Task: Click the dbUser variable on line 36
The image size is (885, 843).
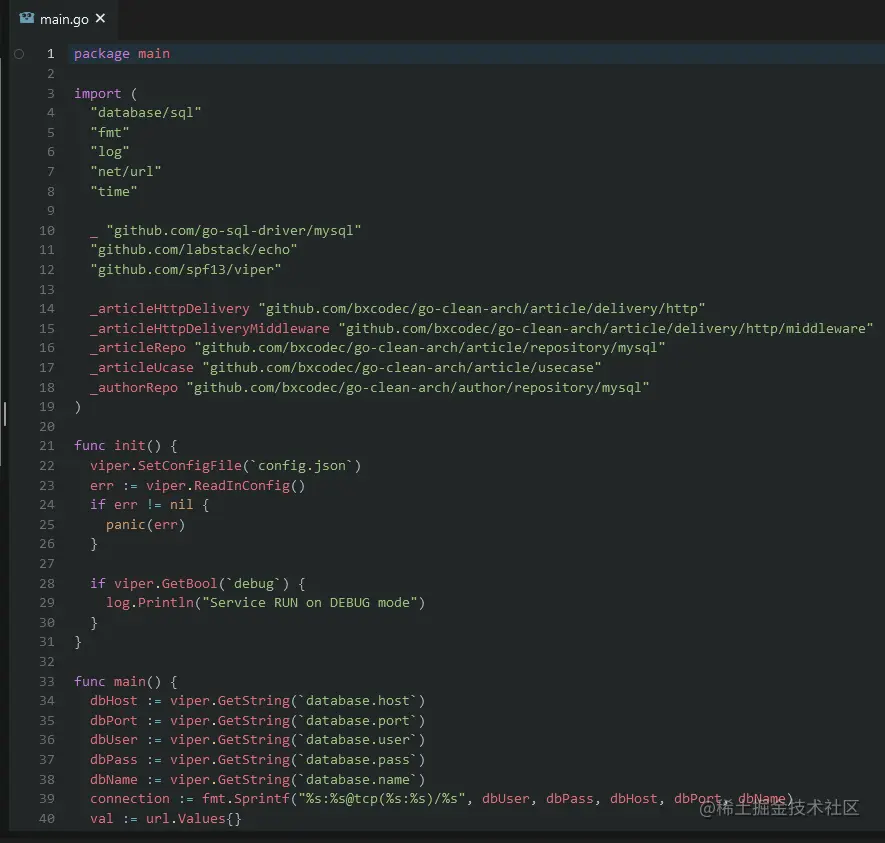Action: (113, 740)
